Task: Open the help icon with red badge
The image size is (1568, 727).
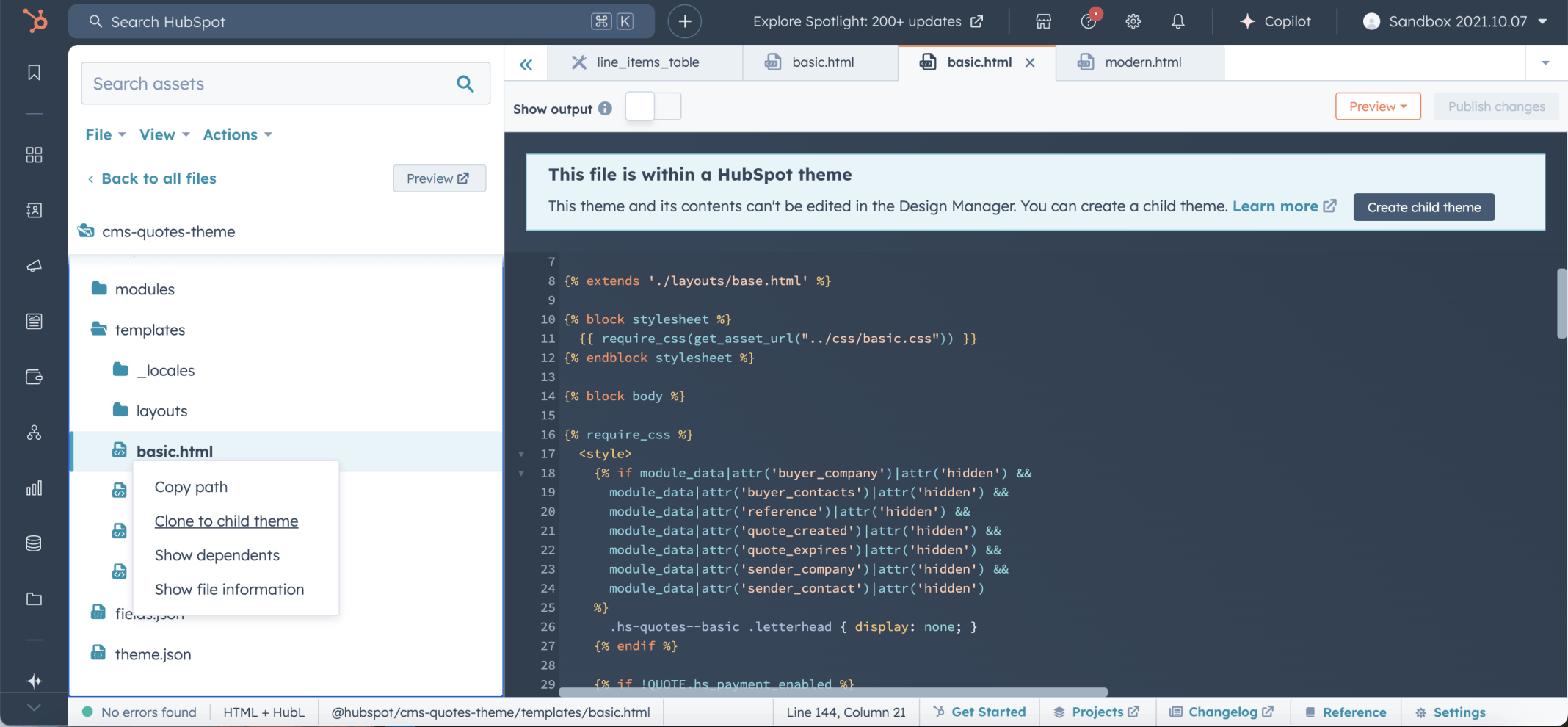Action: (x=1089, y=20)
